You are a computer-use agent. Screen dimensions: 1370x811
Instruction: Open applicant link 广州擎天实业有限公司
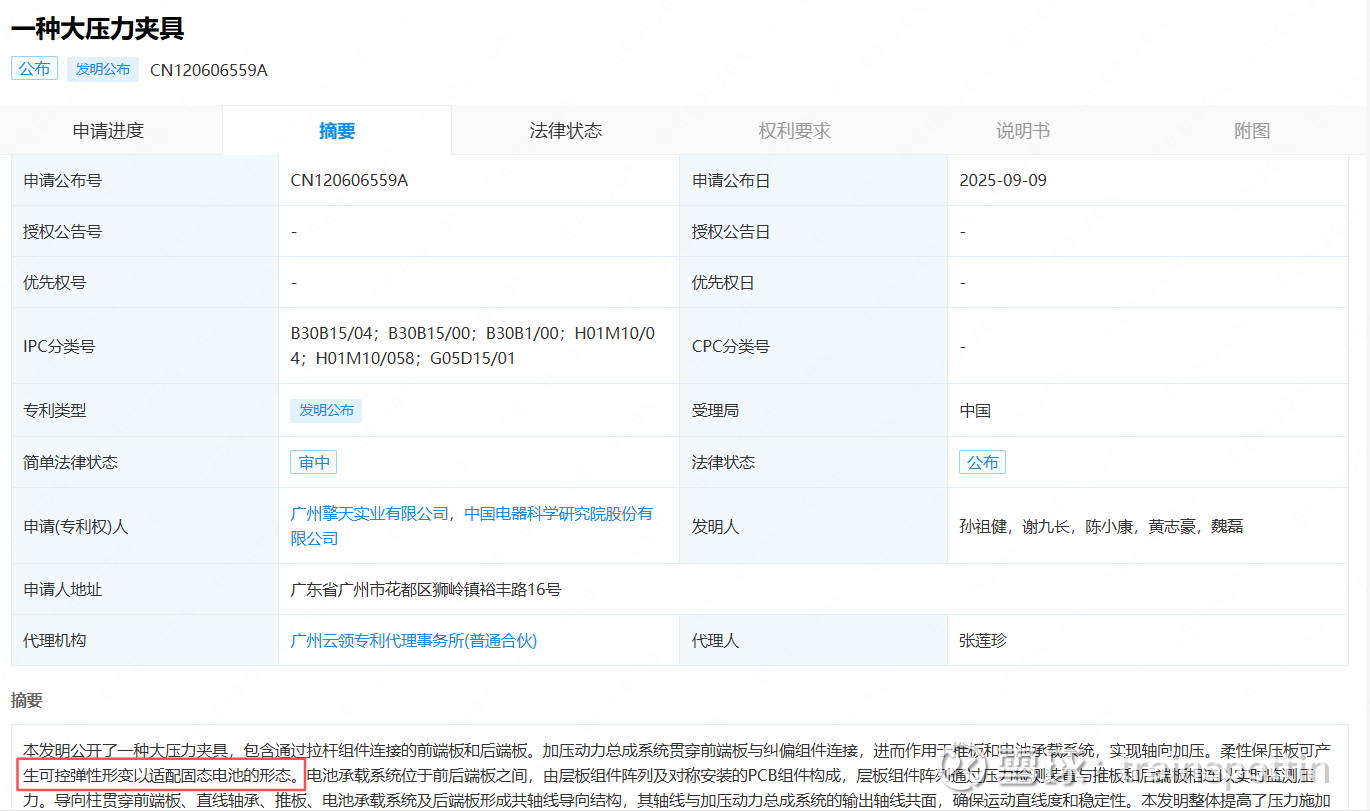pos(369,513)
